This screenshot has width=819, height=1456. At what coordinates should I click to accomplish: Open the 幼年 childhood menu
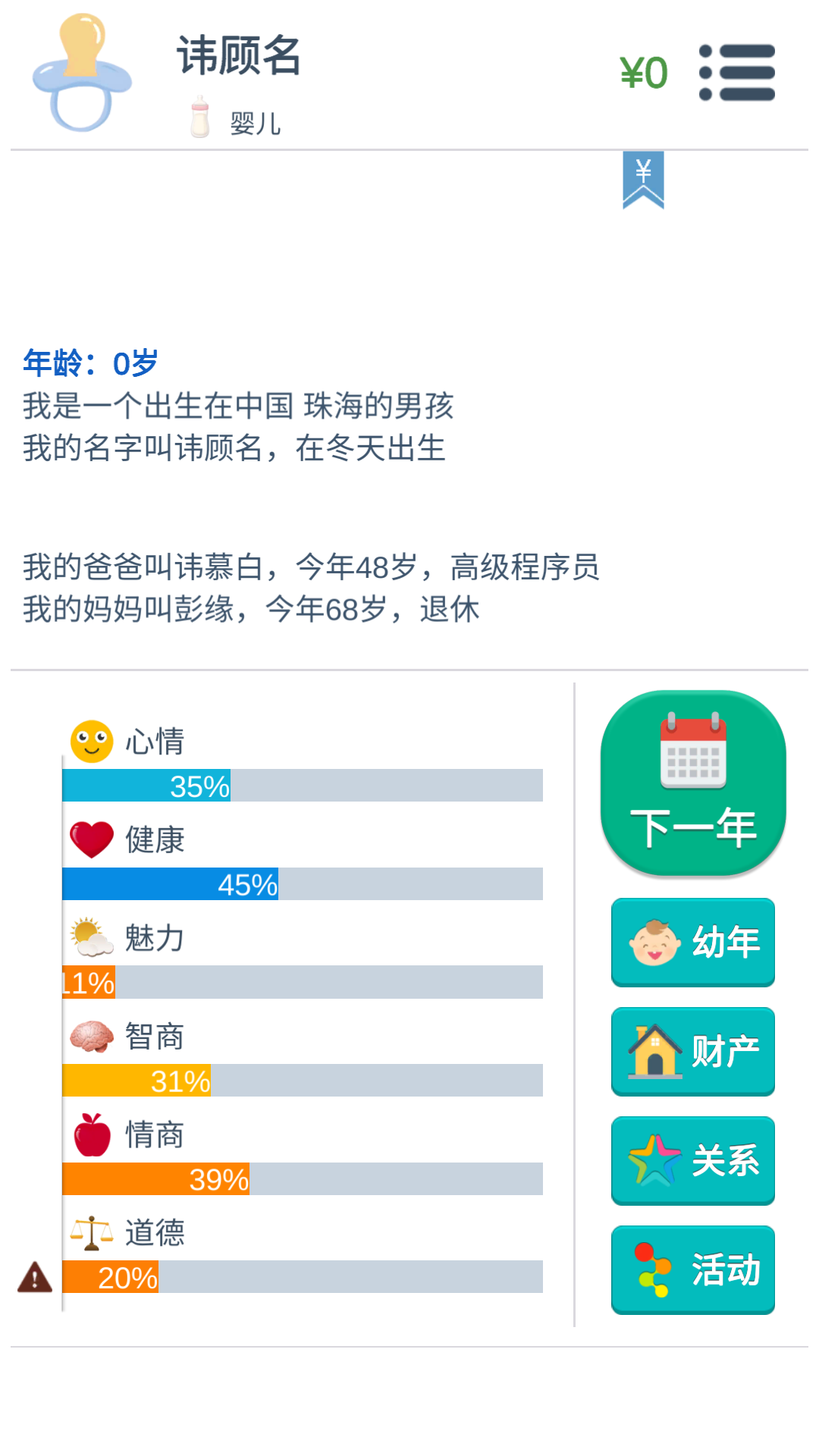tap(693, 943)
